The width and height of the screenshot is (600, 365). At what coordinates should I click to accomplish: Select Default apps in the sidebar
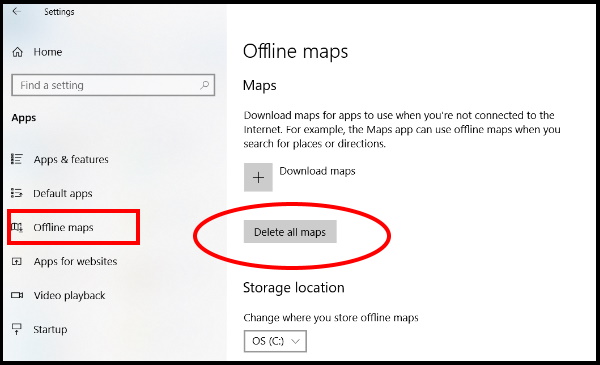[x=63, y=194]
